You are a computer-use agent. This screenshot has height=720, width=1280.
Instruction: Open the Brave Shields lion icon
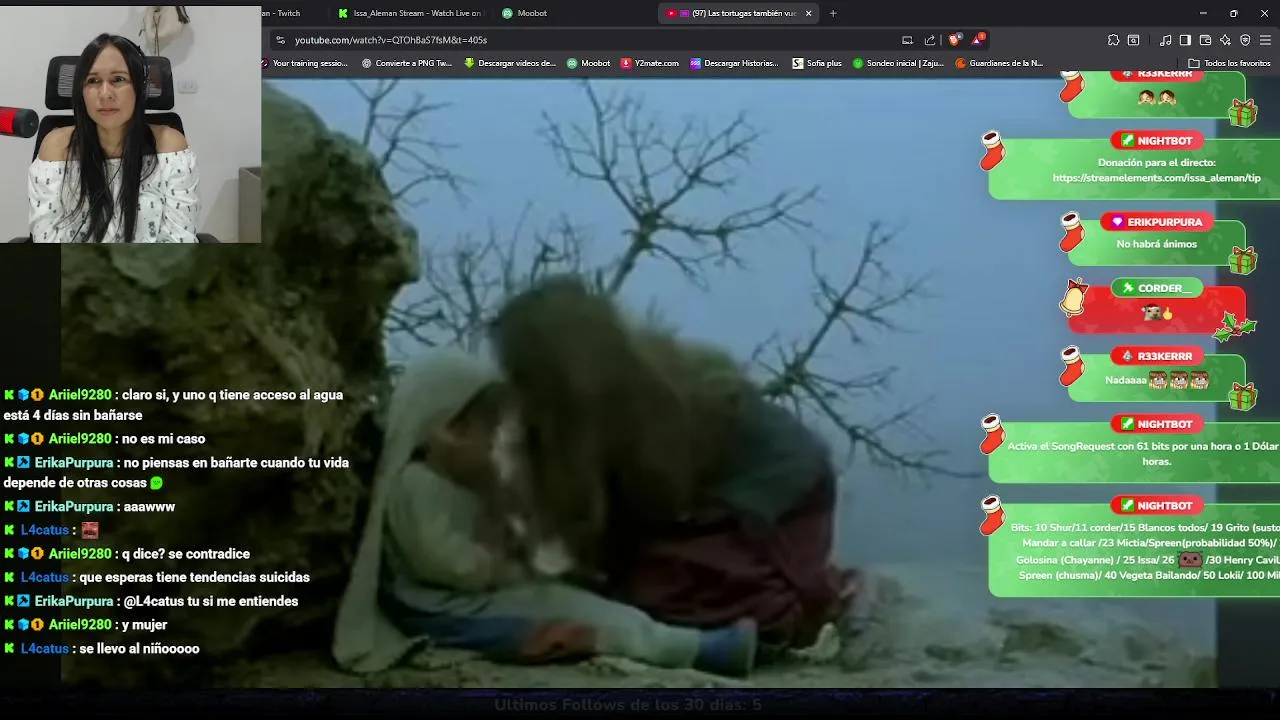click(954, 40)
